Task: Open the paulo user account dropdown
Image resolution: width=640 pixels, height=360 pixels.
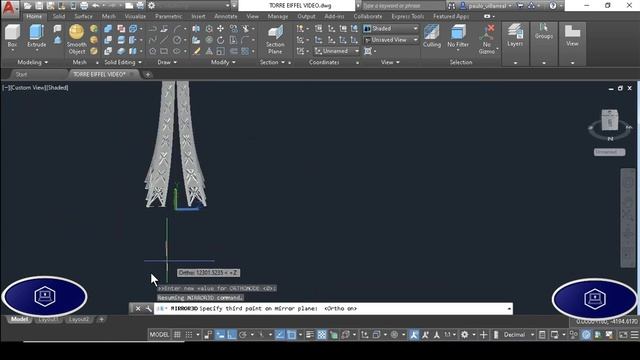Action: coord(487,6)
